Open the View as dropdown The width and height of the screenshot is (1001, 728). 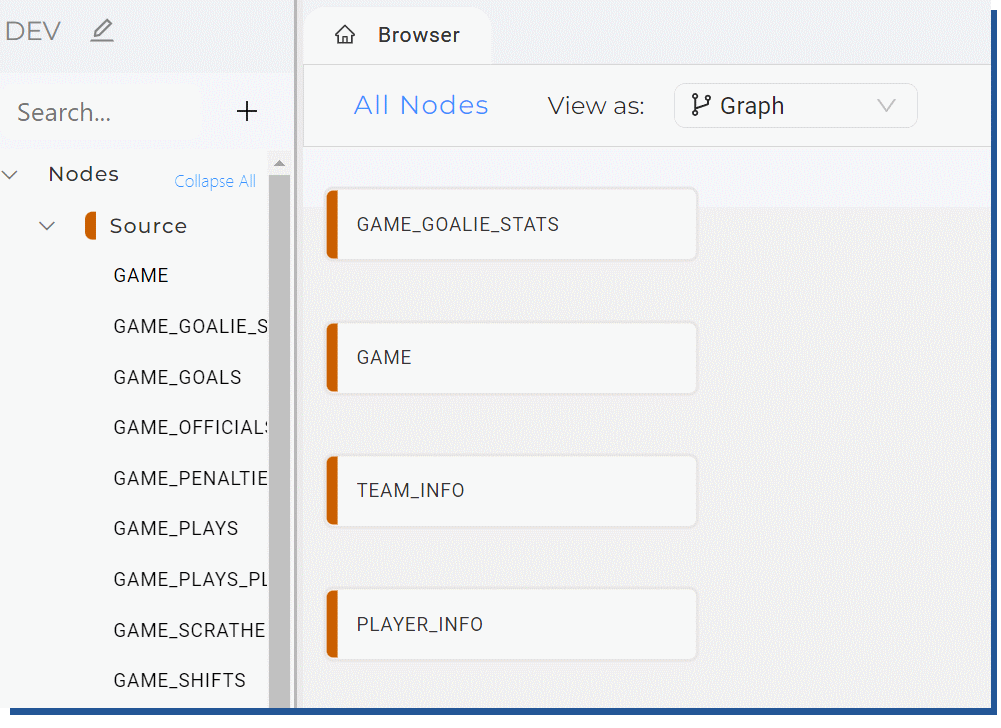point(795,105)
